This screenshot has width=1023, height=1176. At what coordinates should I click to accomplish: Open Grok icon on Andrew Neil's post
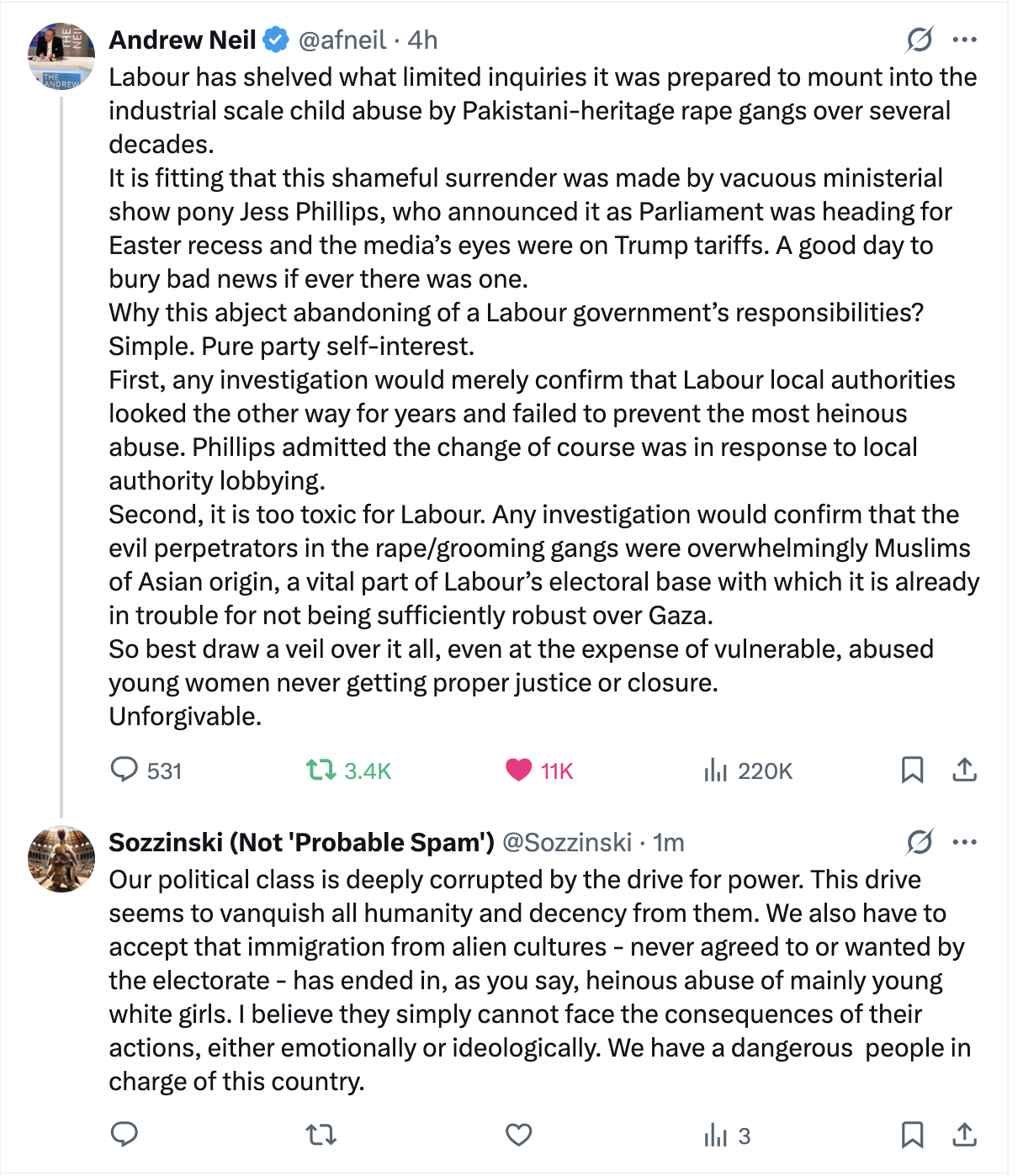pyautogui.click(x=920, y=40)
